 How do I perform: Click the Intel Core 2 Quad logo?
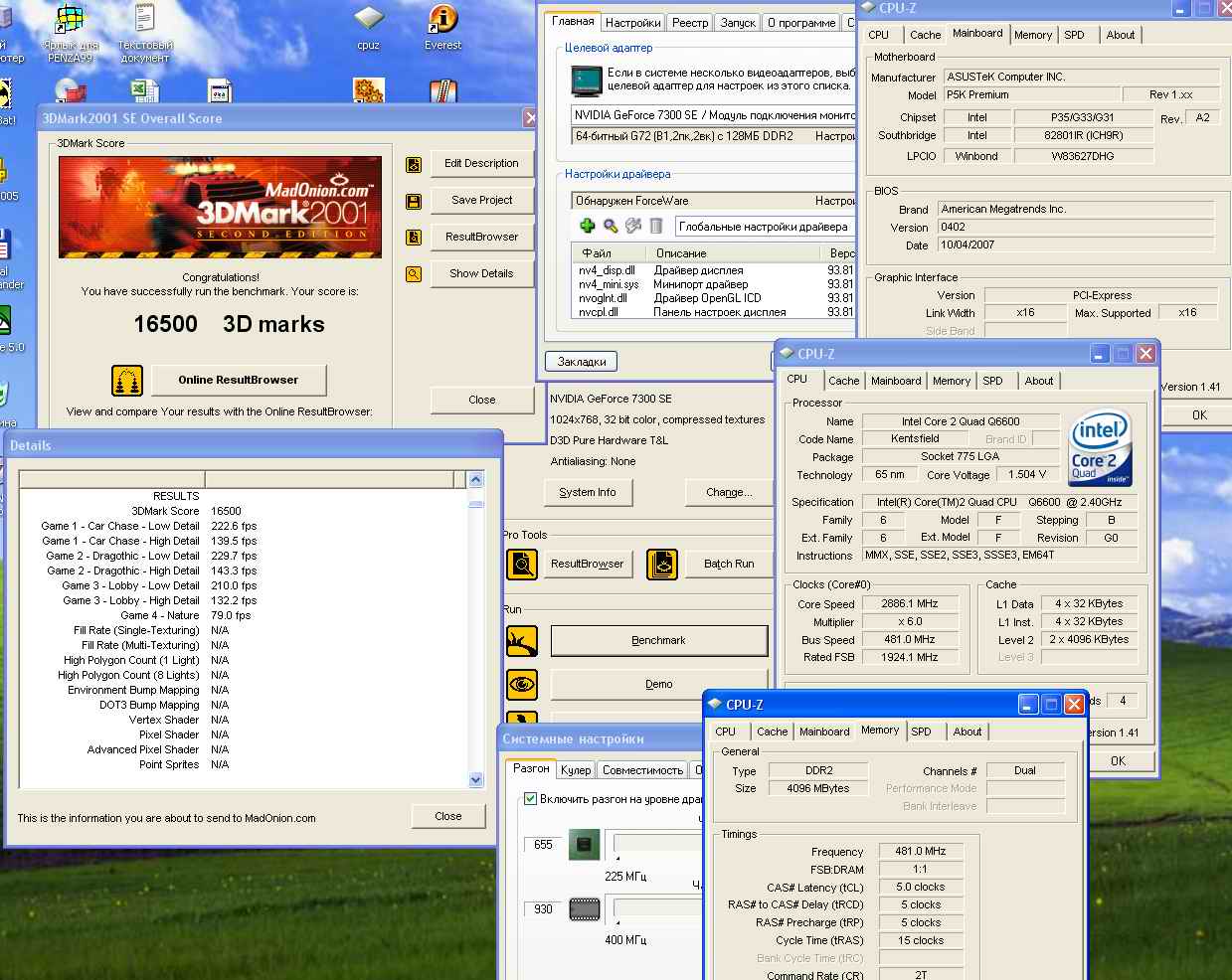(x=1099, y=446)
